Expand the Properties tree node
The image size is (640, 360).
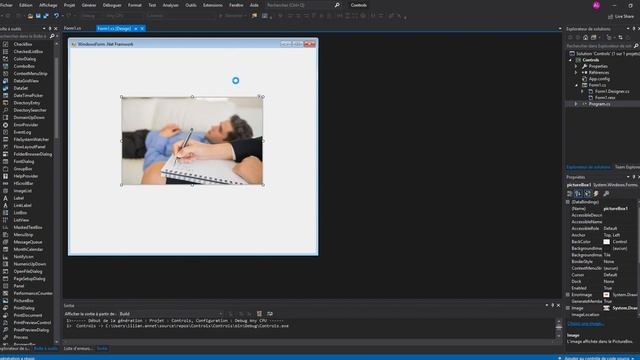(576, 66)
